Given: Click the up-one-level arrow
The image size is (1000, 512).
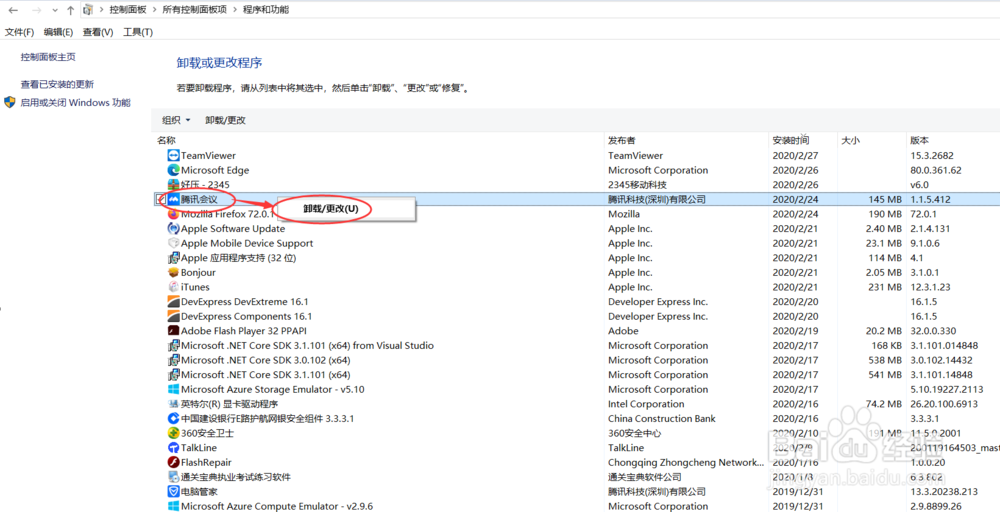Looking at the screenshot, I should [x=70, y=10].
